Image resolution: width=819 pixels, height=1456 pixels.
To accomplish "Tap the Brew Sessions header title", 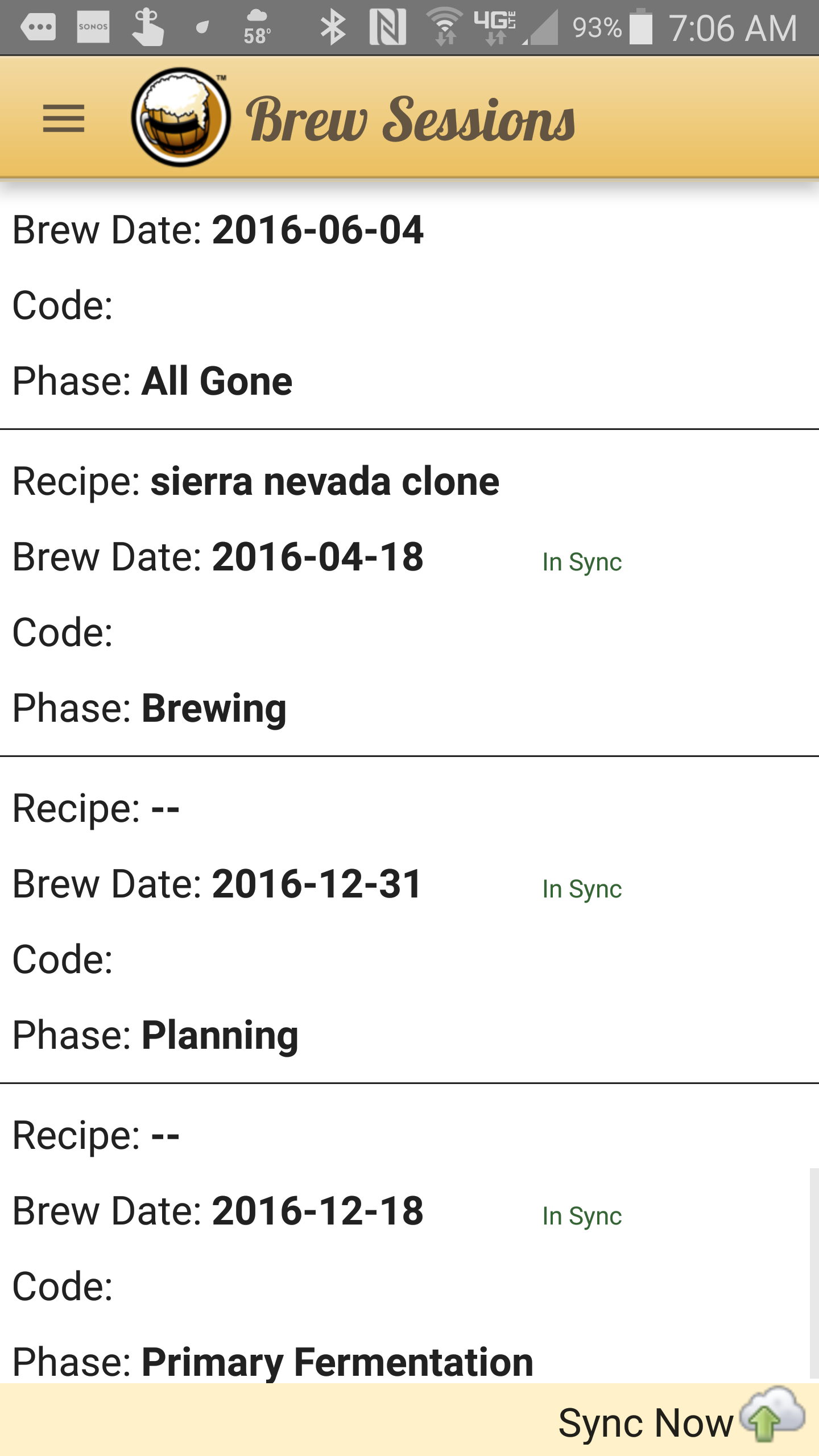I will click(x=411, y=119).
